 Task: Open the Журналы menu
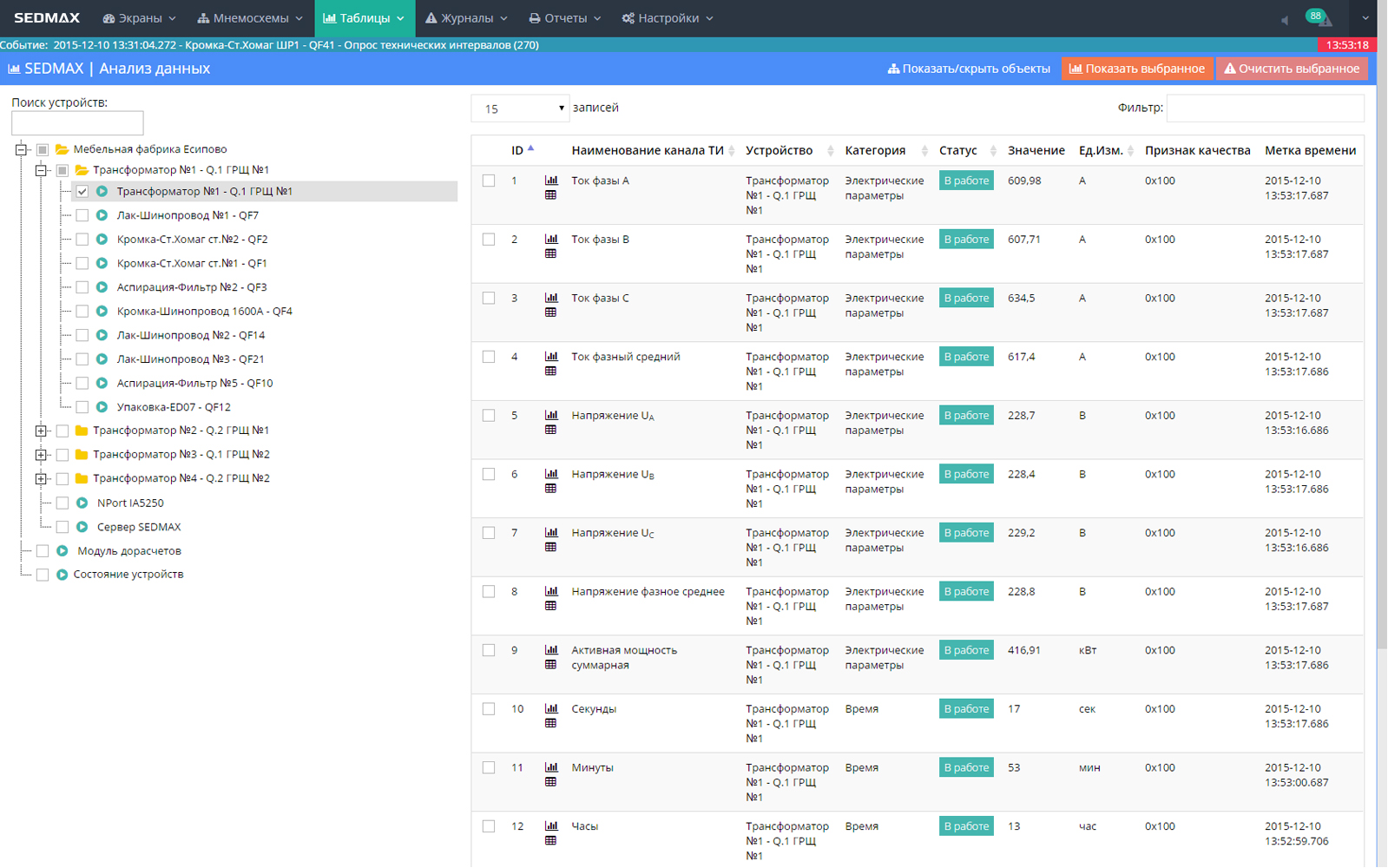(466, 18)
